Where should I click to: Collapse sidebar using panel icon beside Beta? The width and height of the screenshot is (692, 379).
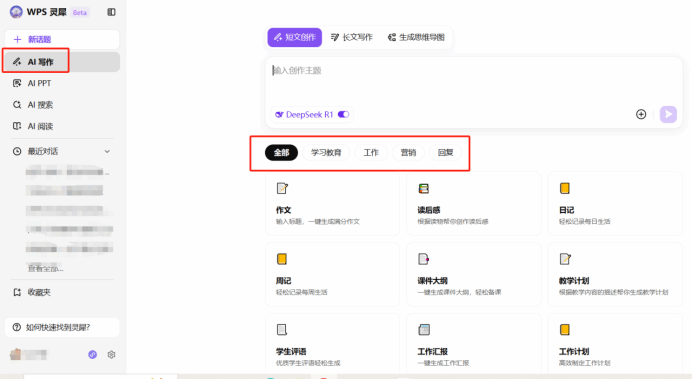click(111, 12)
